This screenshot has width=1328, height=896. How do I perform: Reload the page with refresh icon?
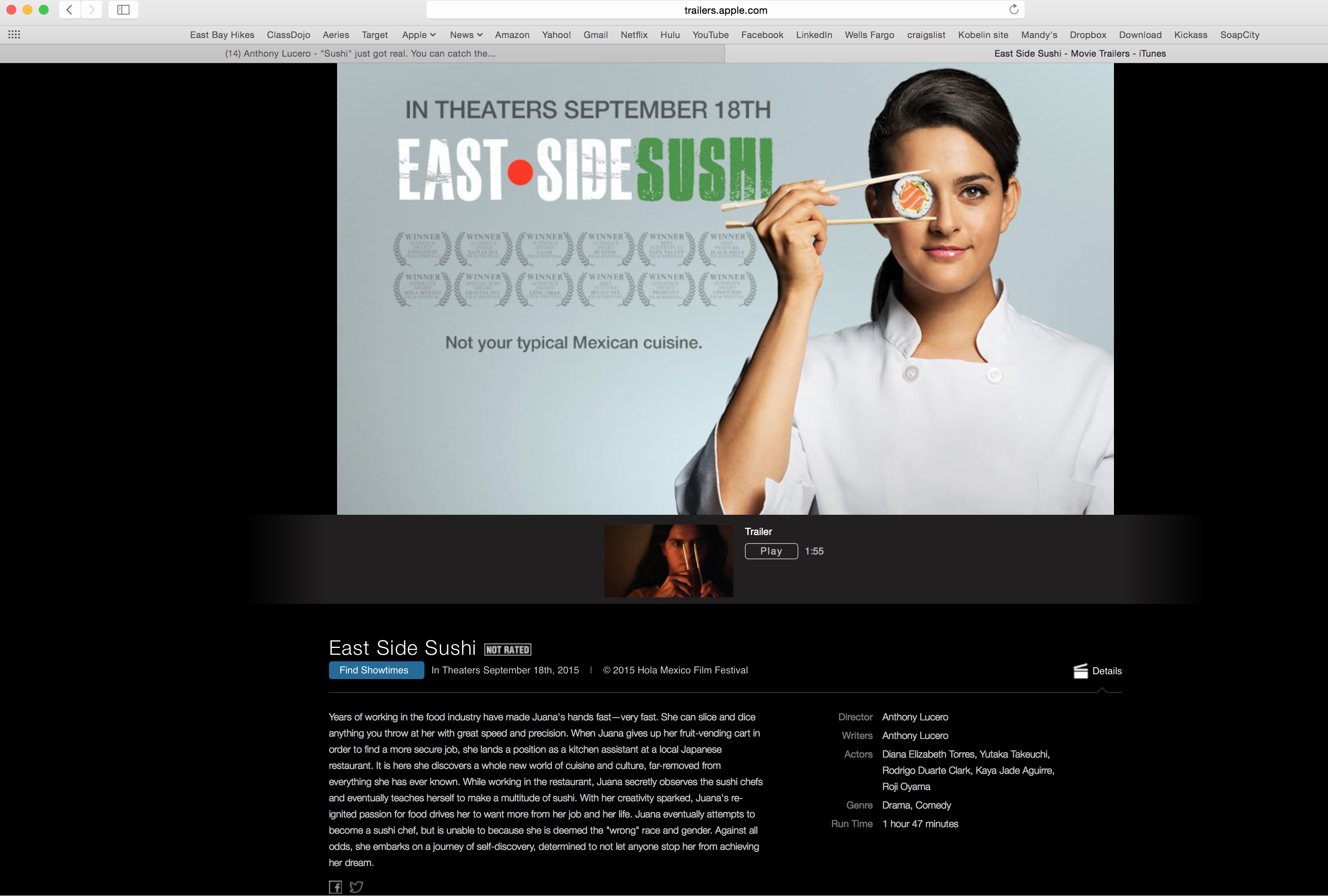click(1014, 10)
